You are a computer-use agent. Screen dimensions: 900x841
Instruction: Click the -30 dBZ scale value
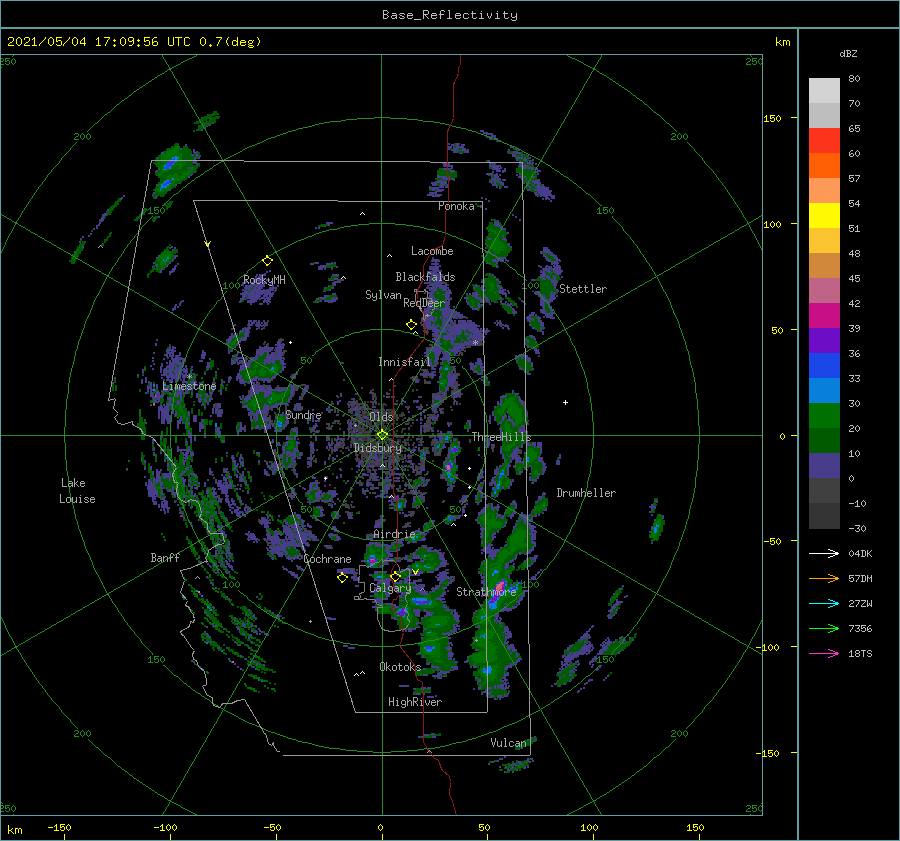857,528
